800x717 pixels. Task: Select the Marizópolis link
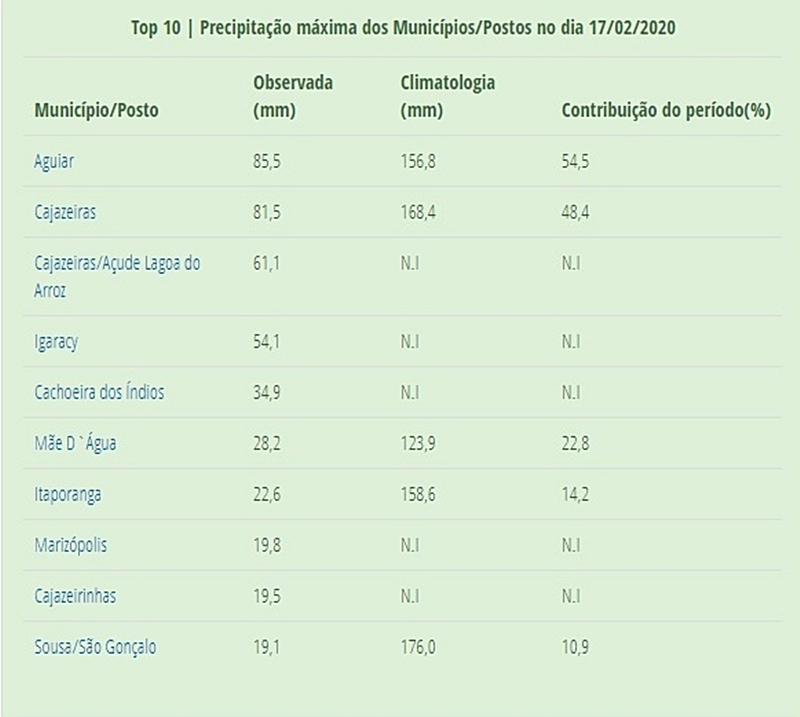[70, 546]
